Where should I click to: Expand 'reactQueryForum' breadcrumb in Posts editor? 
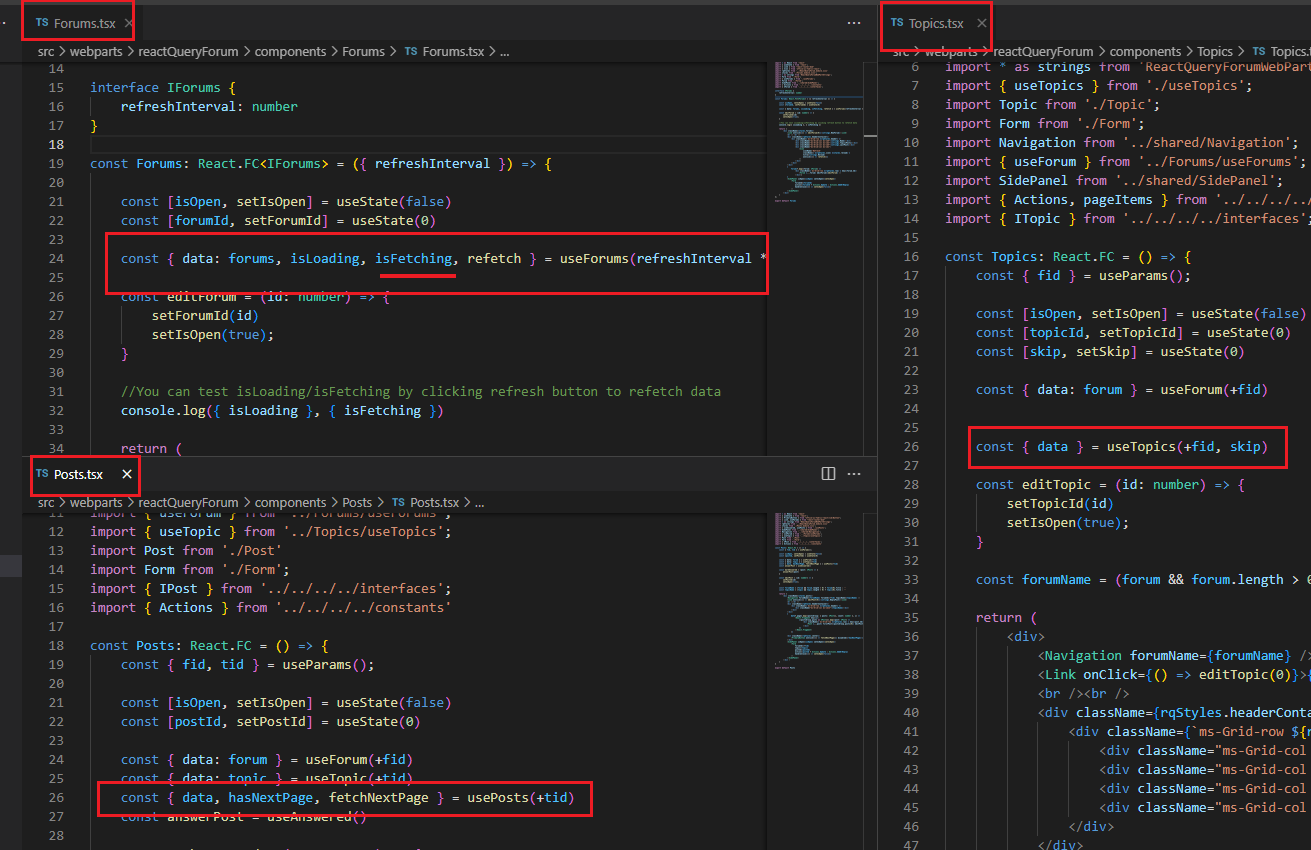(x=189, y=503)
